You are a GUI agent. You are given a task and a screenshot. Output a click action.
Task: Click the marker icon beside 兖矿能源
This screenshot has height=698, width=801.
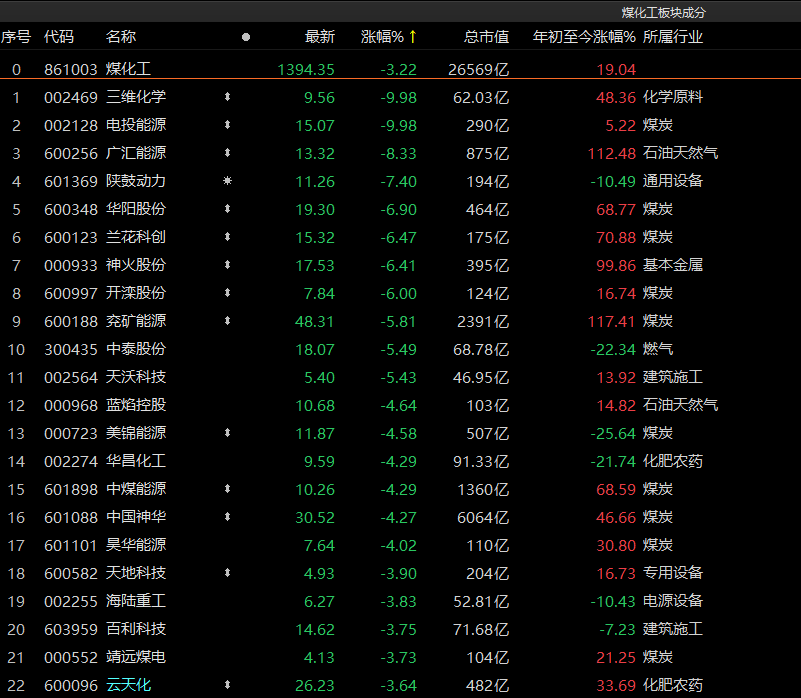pos(227,321)
